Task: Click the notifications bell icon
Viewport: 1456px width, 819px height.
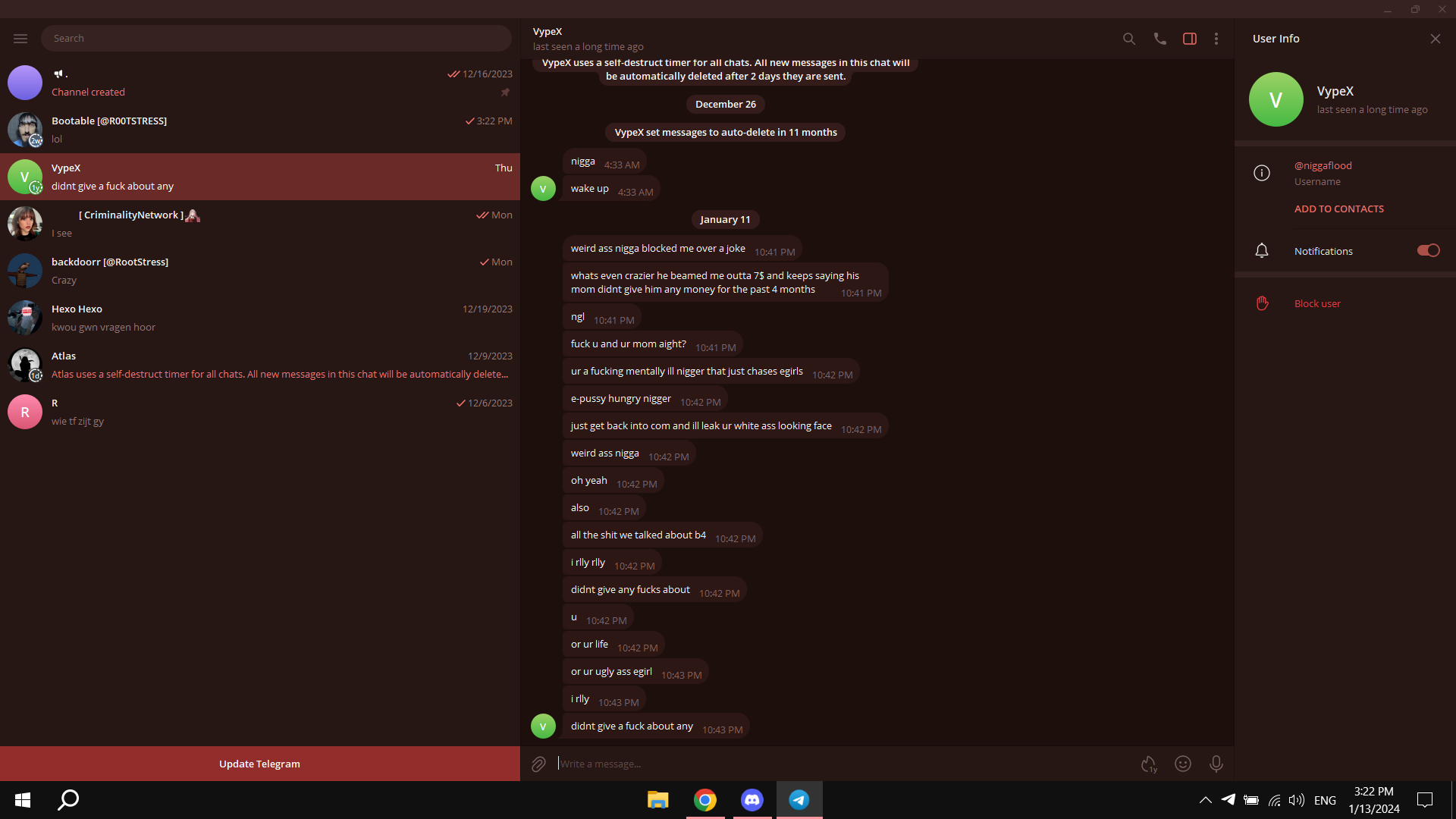Action: click(x=1262, y=251)
